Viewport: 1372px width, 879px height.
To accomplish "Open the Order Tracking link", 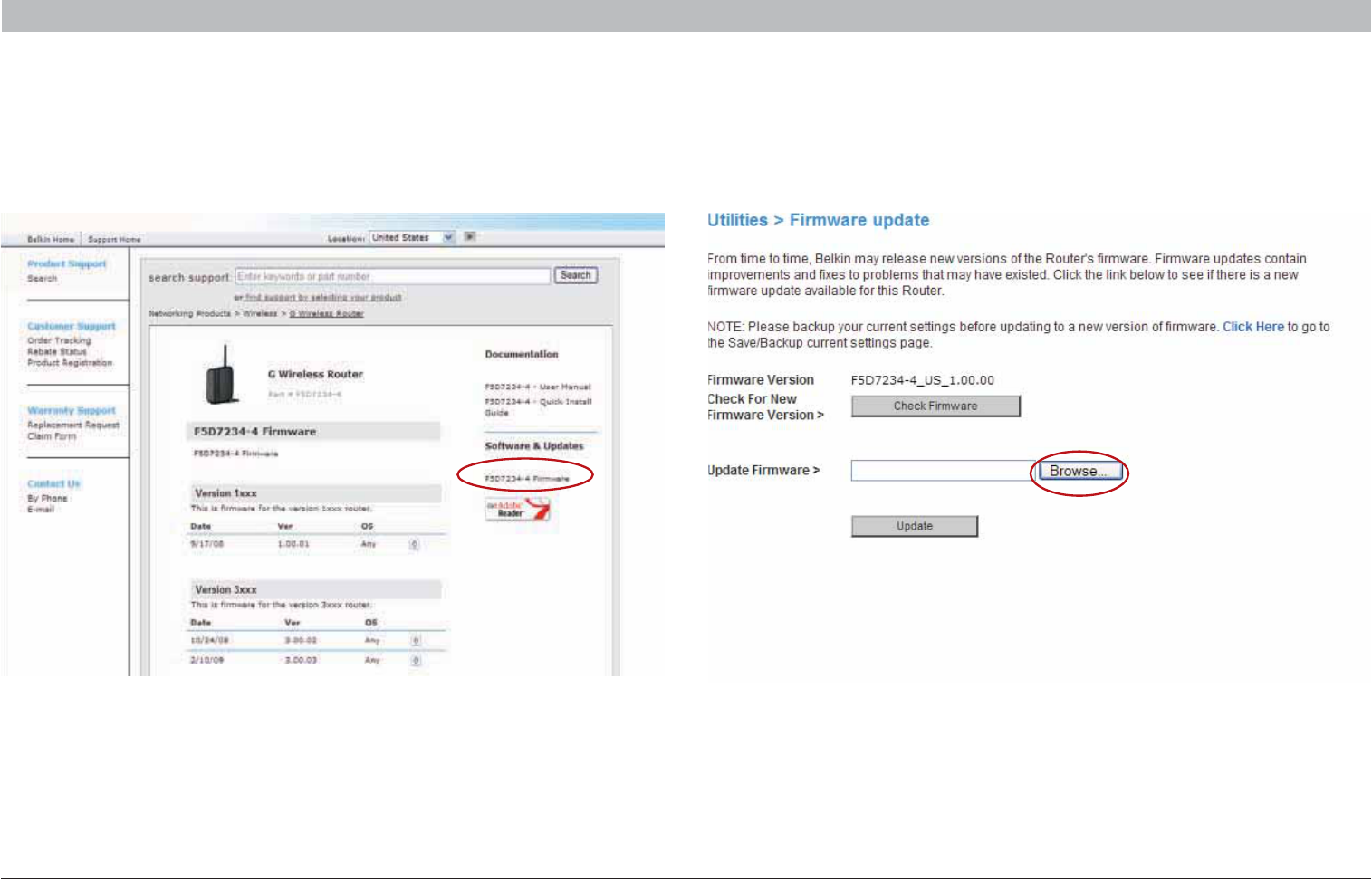I will click(59, 341).
